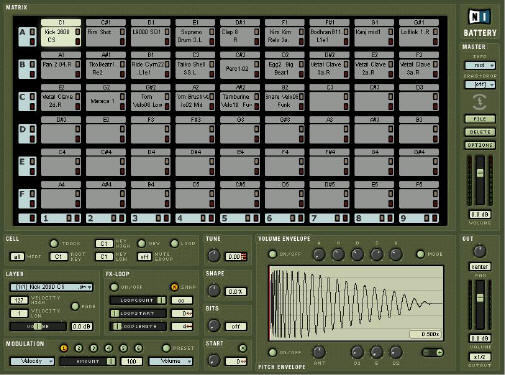505x375 pixels.
Task: Click the pitch envelope D2 knob
Action: (x=396, y=352)
